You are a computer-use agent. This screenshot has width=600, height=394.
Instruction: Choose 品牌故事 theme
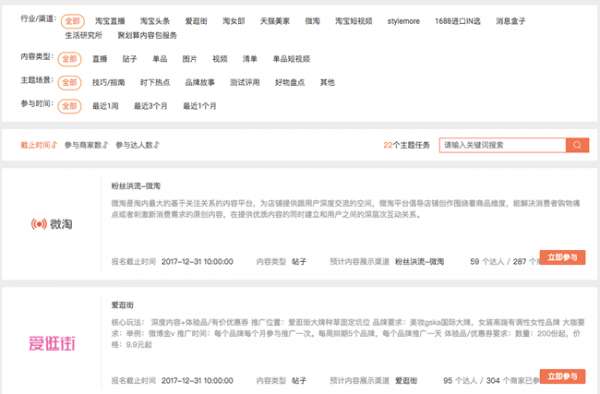[x=200, y=82]
